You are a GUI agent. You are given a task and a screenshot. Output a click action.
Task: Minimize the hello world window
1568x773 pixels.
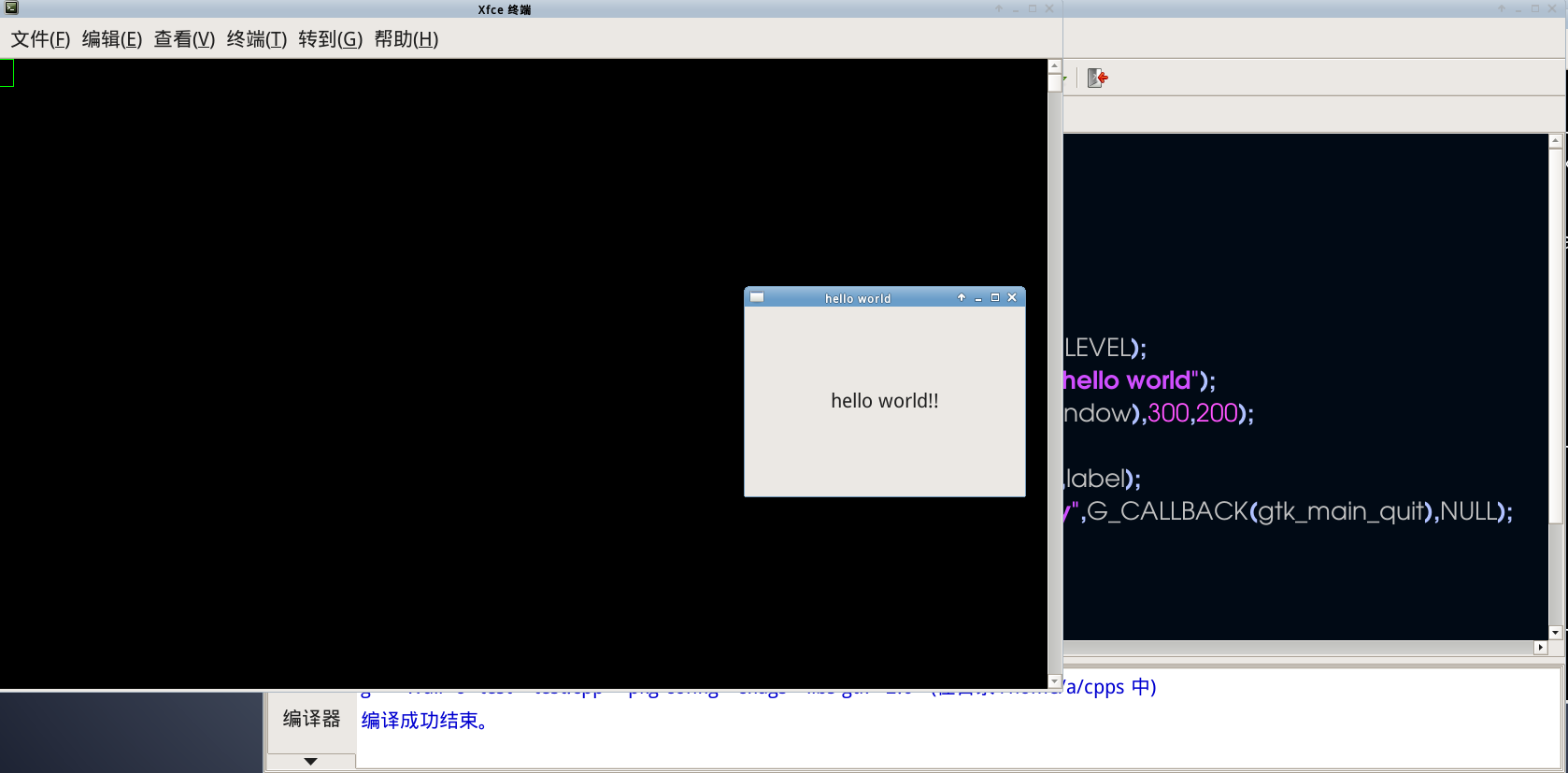tap(978, 298)
